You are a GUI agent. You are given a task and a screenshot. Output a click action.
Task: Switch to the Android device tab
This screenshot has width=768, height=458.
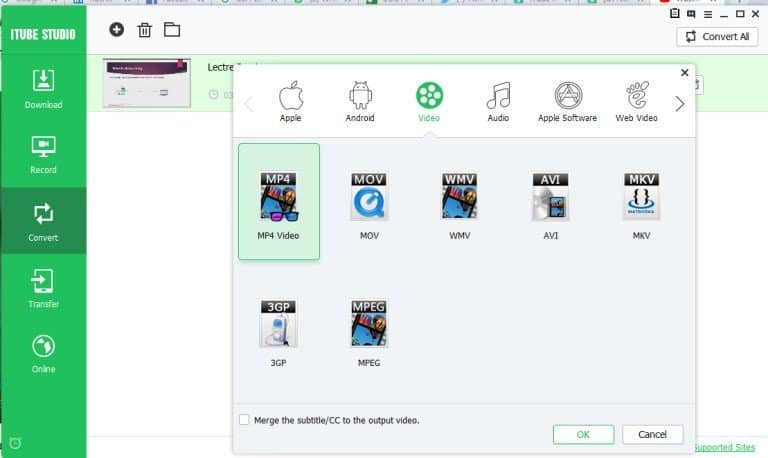pyautogui.click(x=360, y=101)
